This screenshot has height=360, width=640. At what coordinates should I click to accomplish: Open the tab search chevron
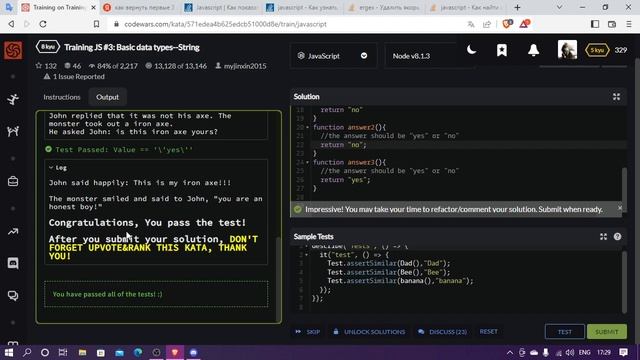pyautogui.click(x=559, y=7)
